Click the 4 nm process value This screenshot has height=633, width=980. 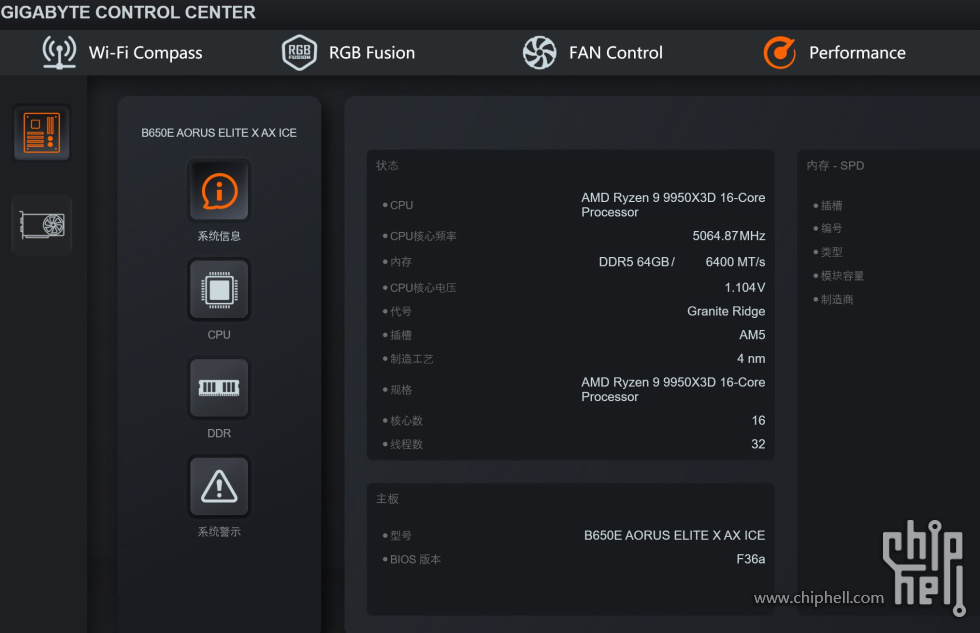click(x=751, y=359)
